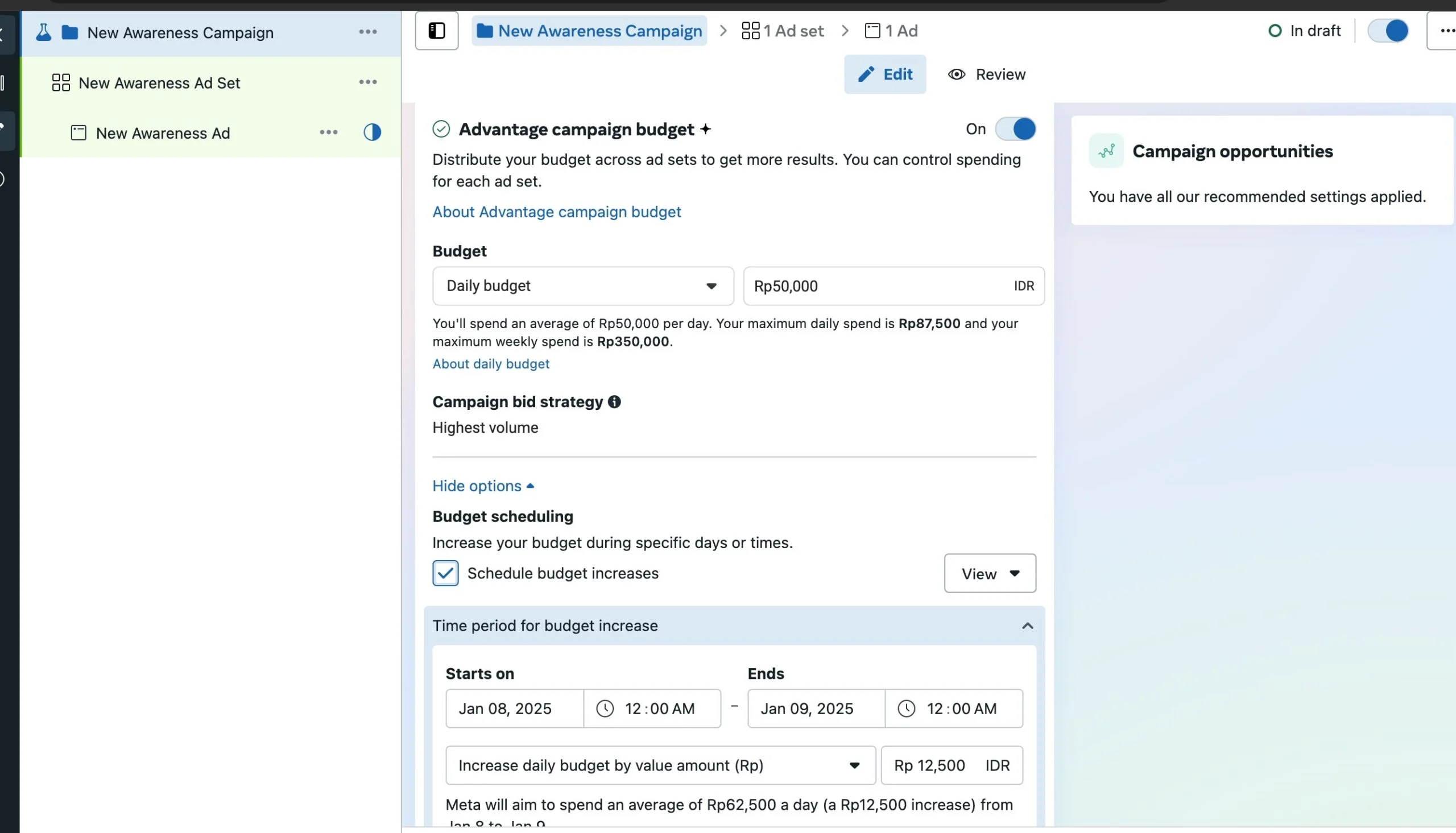Open New Awareness Ad Set ellipsis menu
The image size is (1456, 833).
pos(368,82)
